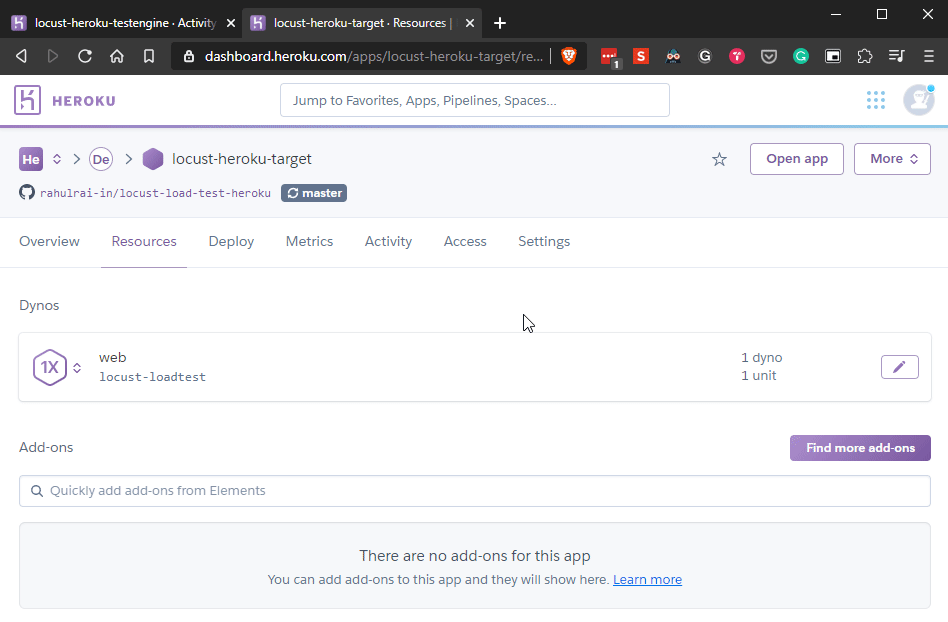Reload the page with refresh icon
The height and width of the screenshot is (622, 948).
coord(85,56)
